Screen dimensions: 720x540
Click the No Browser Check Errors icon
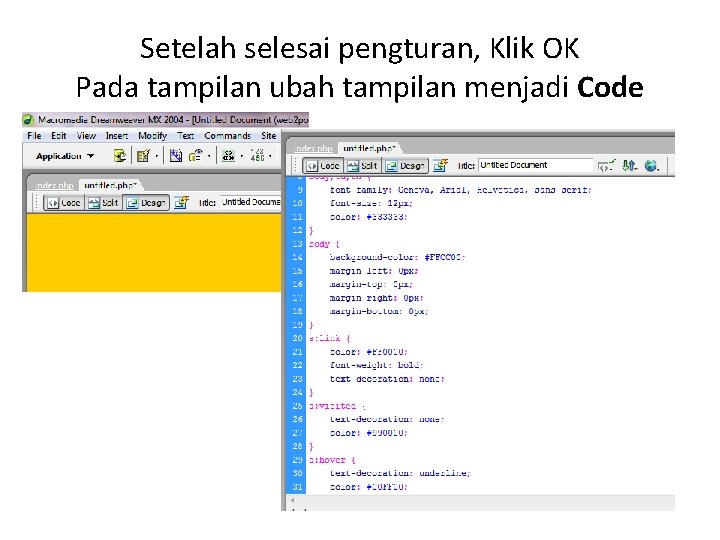click(x=607, y=165)
